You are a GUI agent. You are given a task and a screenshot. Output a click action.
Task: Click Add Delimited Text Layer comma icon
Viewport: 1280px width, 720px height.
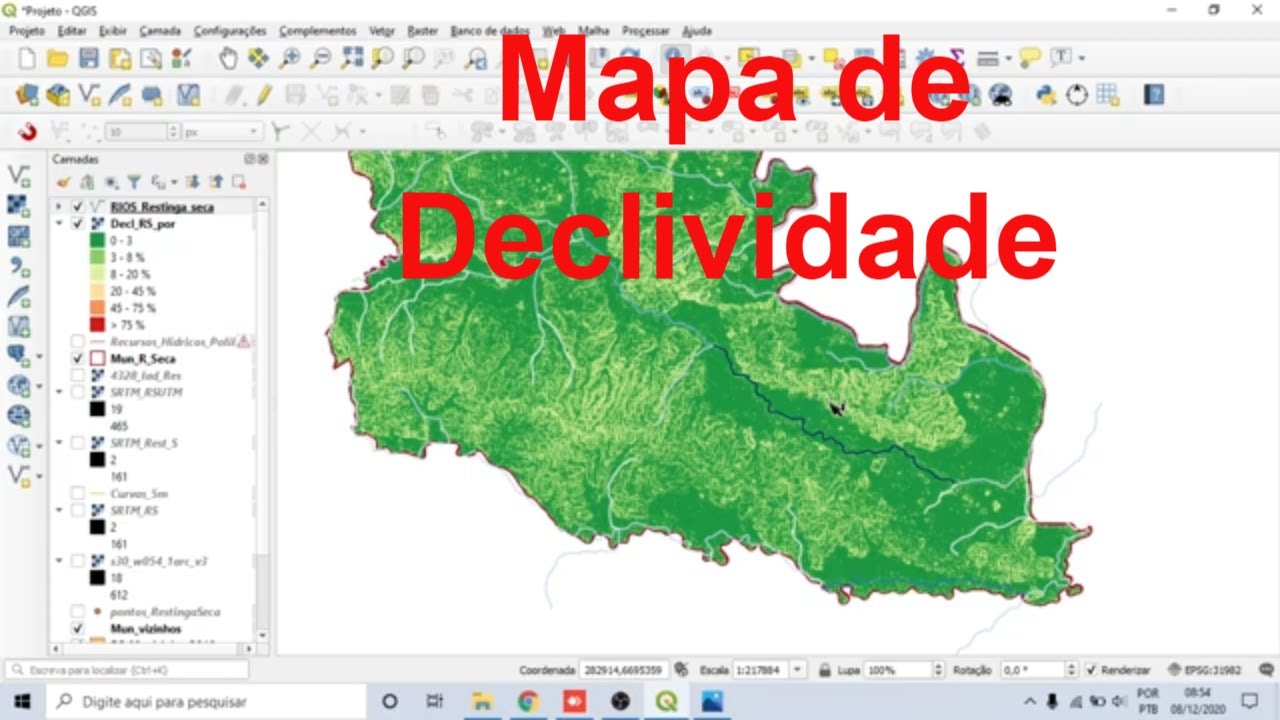click(x=19, y=266)
